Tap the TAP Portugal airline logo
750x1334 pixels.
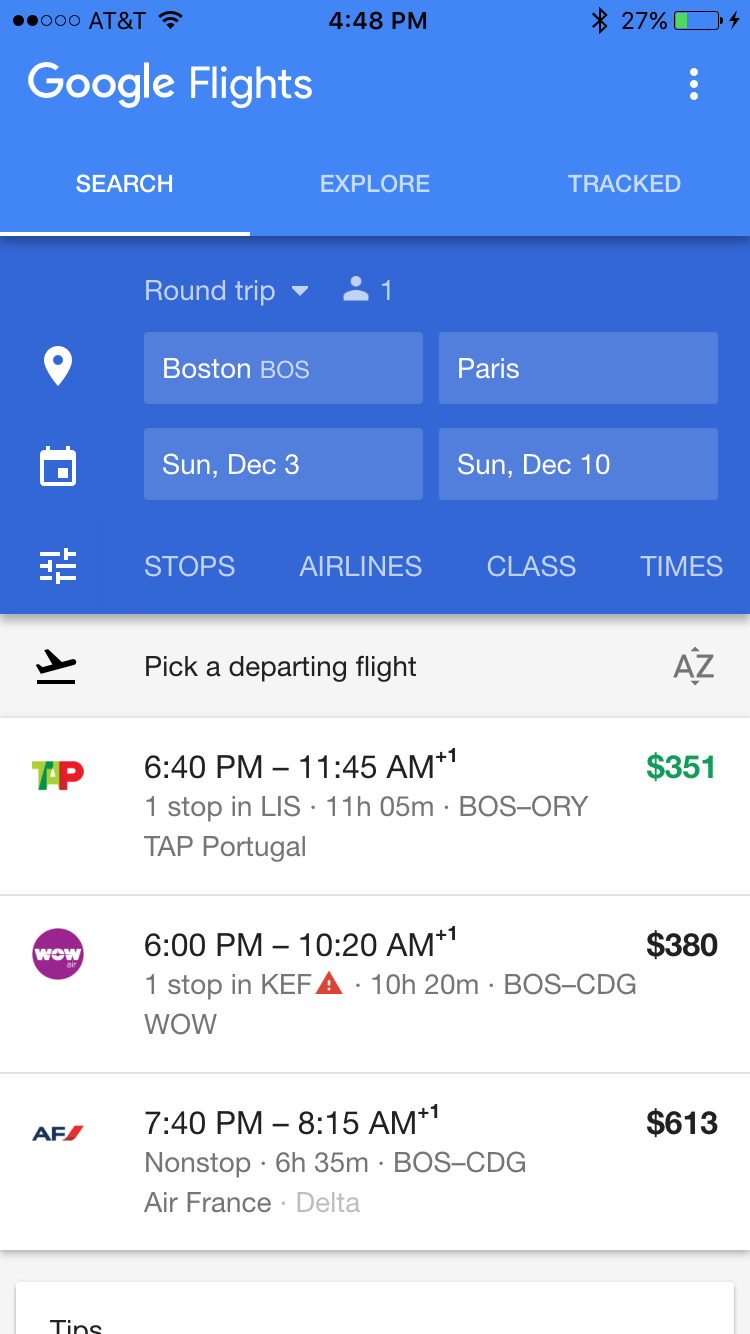[x=58, y=774]
